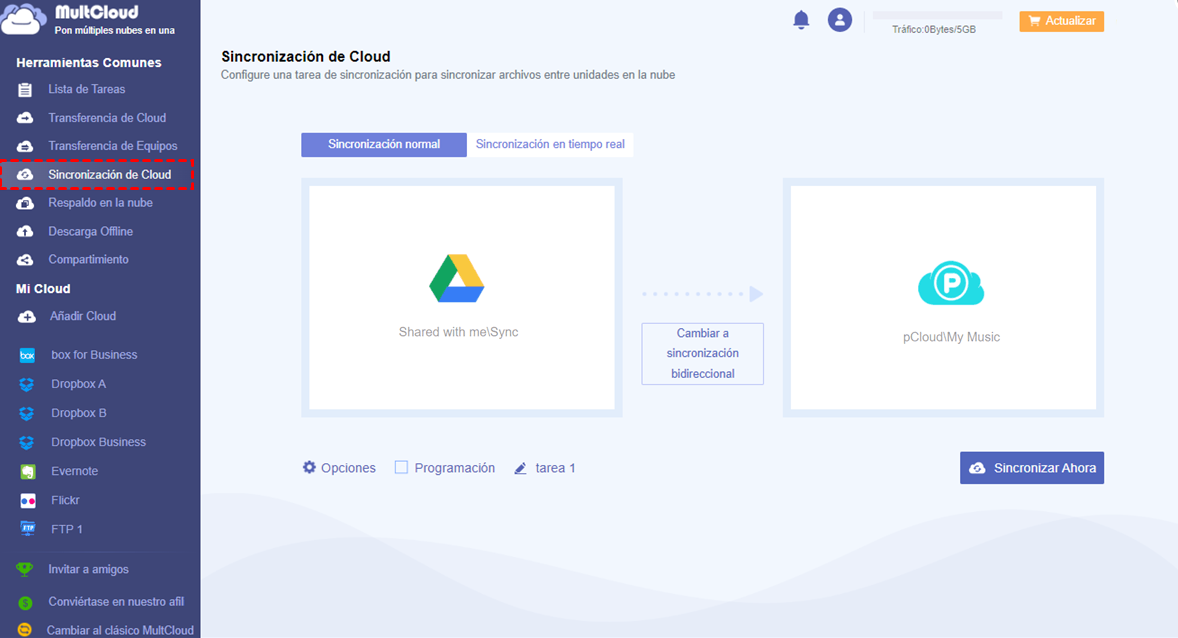Image resolution: width=1178 pixels, height=638 pixels.
Task: Click the Sincronizar Ahora button
Action: [1032, 467]
